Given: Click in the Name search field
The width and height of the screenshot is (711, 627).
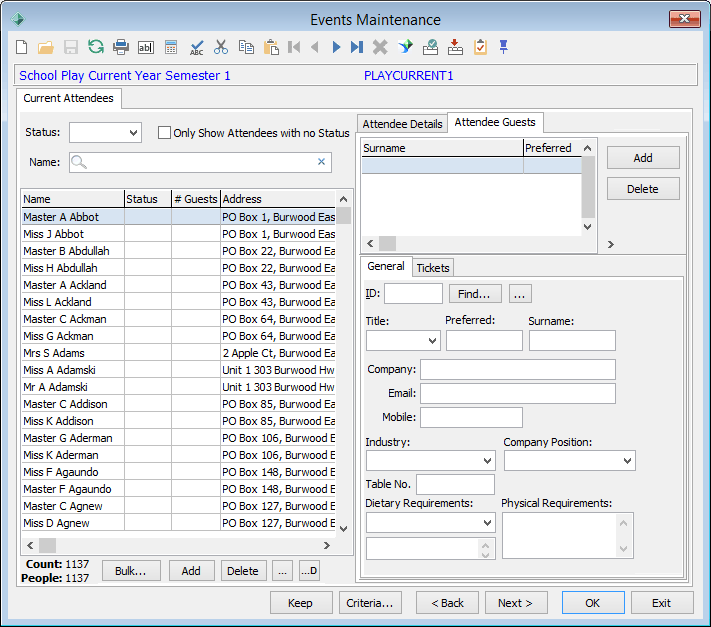Looking at the screenshot, I should coord(200,162).
